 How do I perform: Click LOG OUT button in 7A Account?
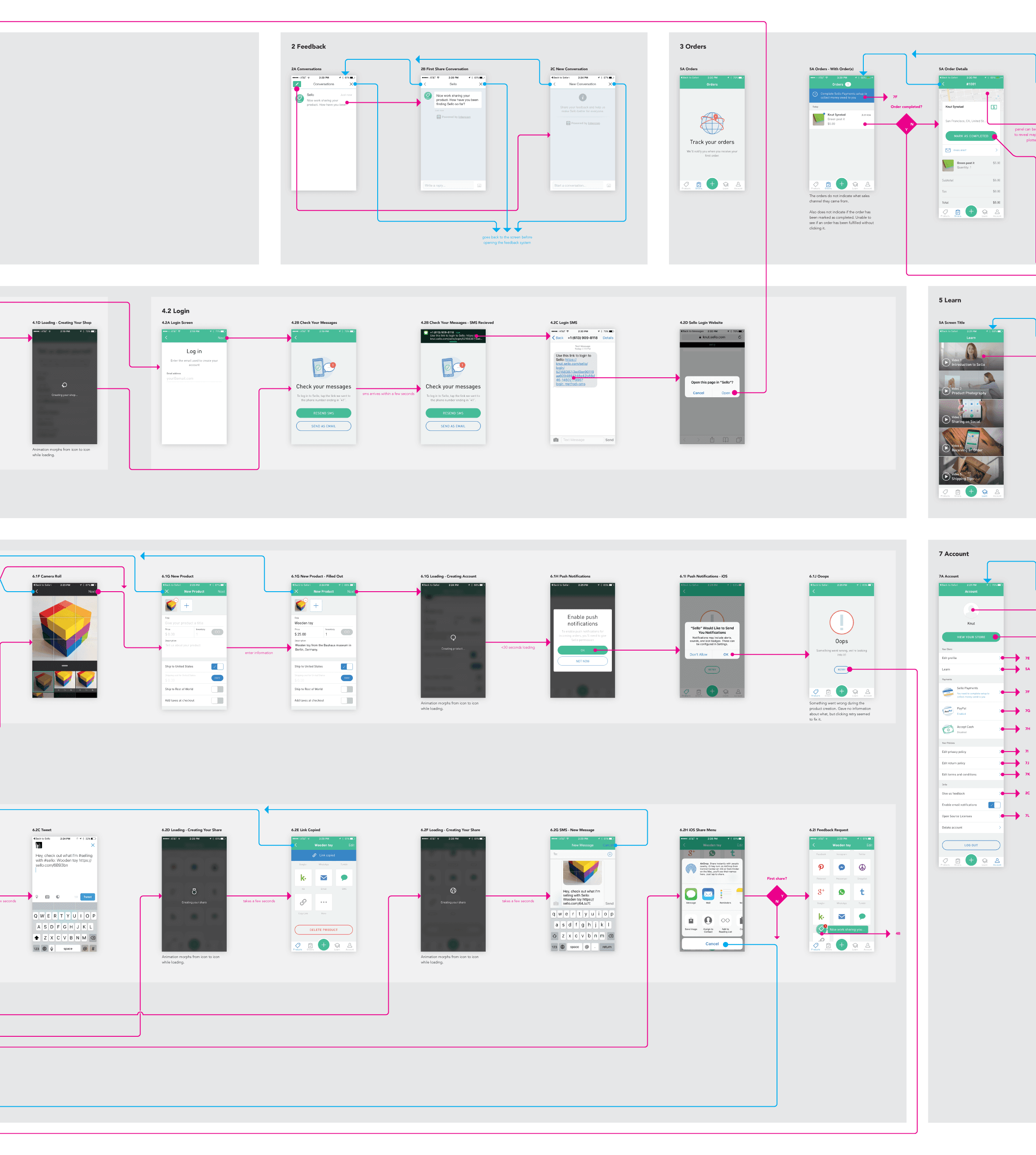[970, 845]
